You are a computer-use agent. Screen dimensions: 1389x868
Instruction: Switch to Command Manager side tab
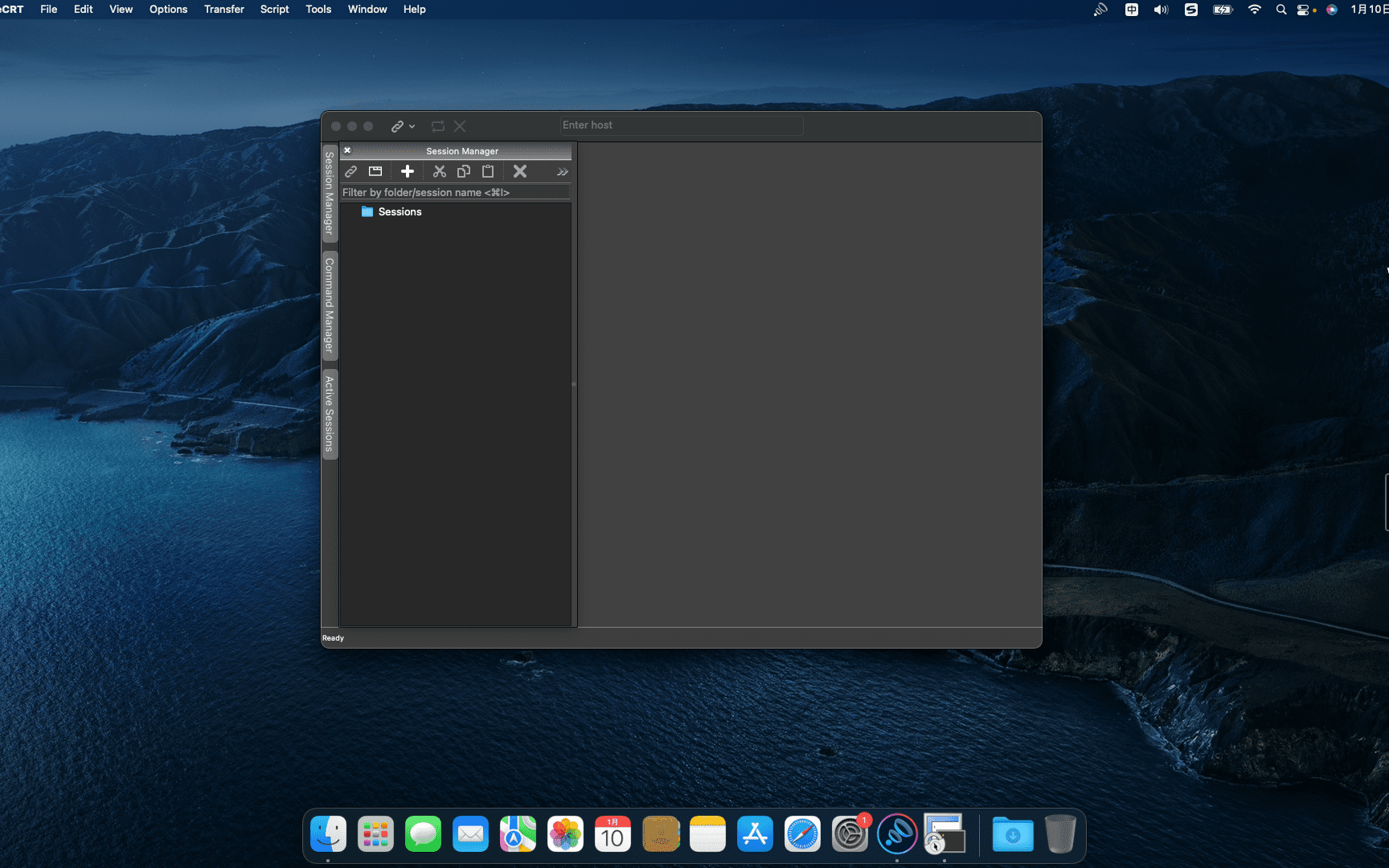[330, 305]
